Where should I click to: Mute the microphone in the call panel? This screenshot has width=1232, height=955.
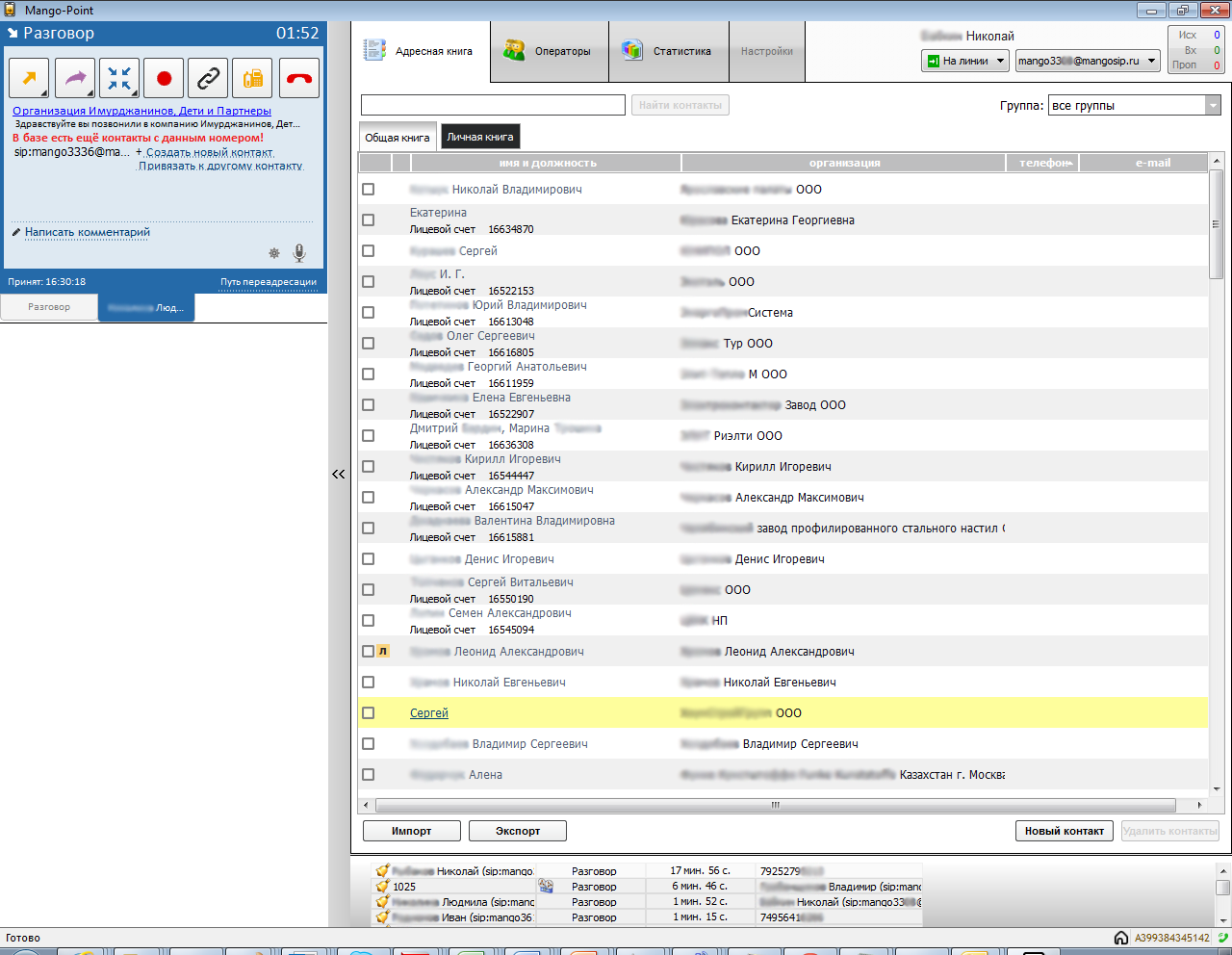point(299,253)
